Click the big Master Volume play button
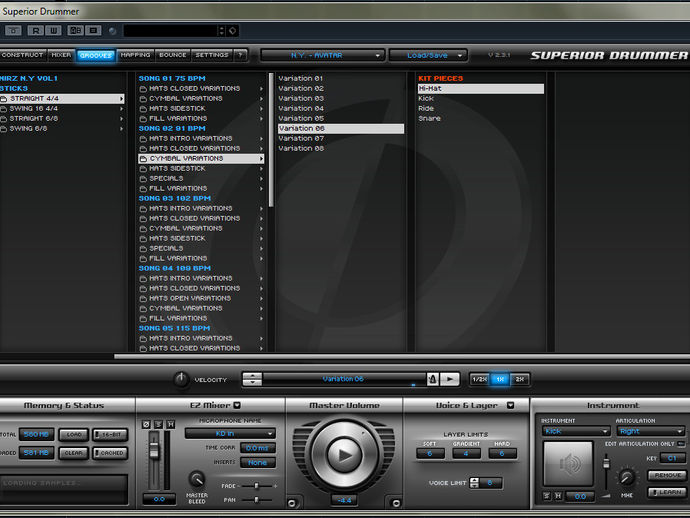Screen dimensions: 690x518 pos(344,455)
